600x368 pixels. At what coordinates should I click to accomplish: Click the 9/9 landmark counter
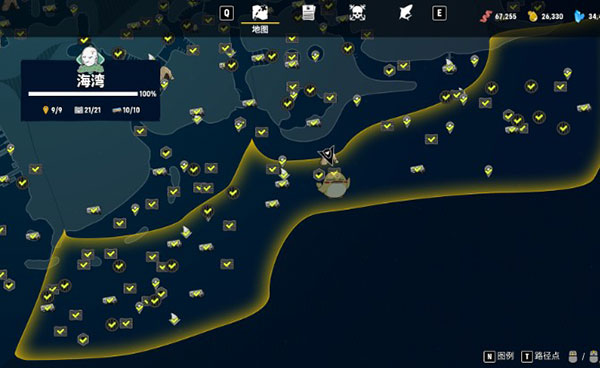point(52,110)
